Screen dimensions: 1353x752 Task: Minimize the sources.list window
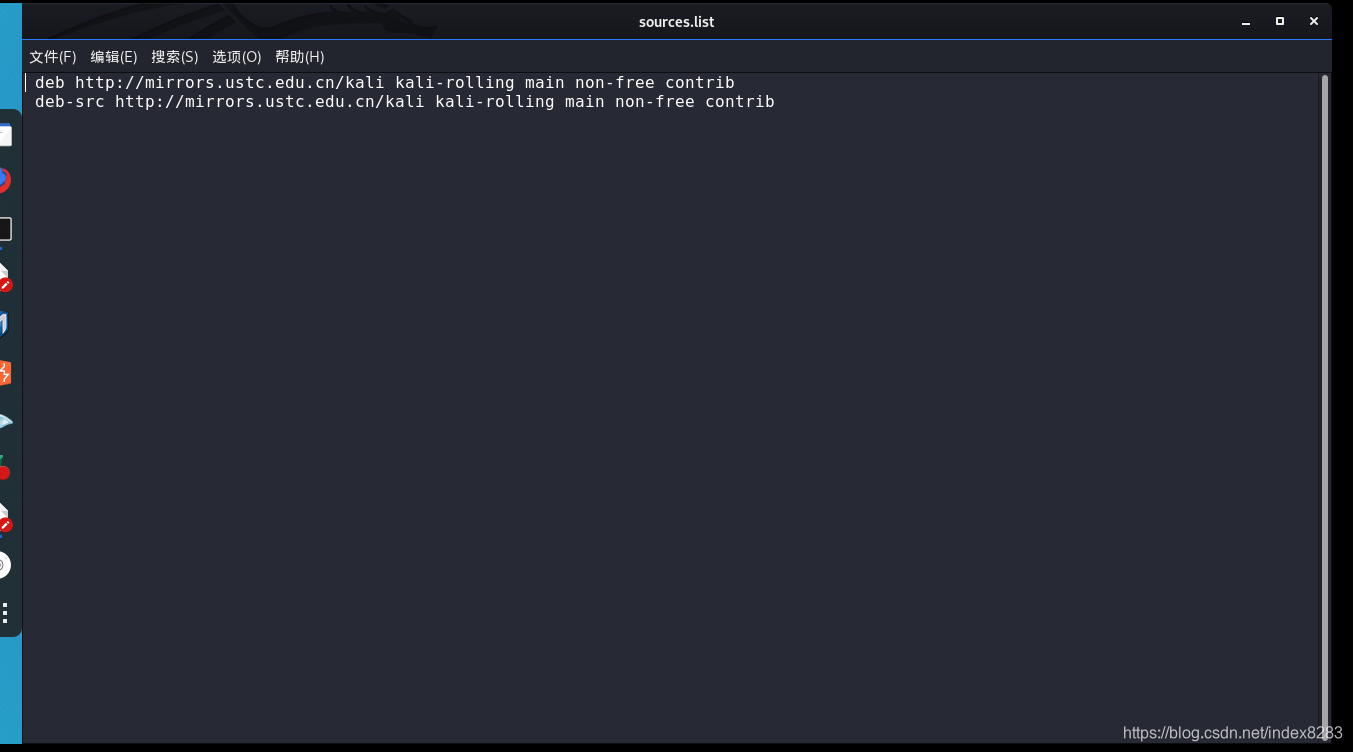coord(1245,22)
